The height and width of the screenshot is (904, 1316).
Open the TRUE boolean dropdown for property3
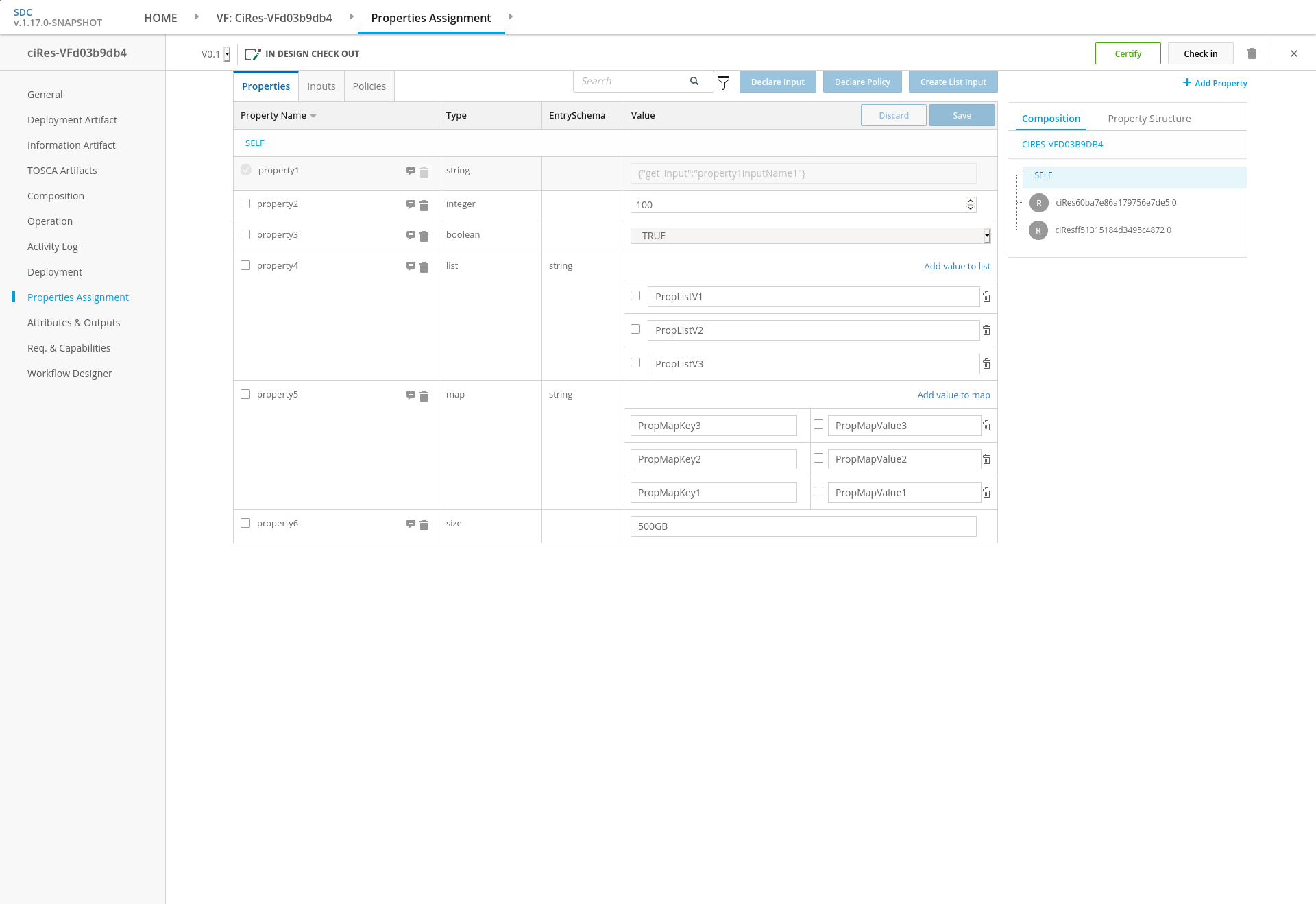(810, 236)
